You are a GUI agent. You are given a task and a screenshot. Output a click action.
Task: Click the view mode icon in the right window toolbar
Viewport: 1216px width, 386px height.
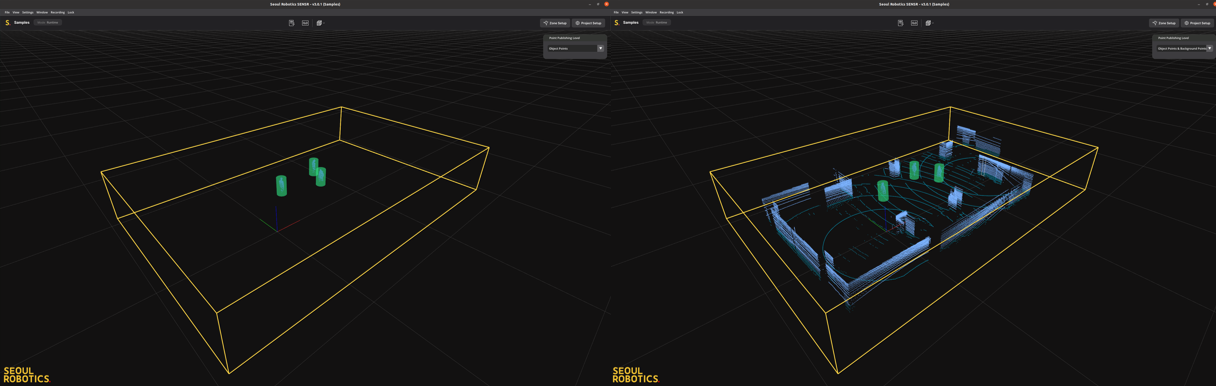914,23
